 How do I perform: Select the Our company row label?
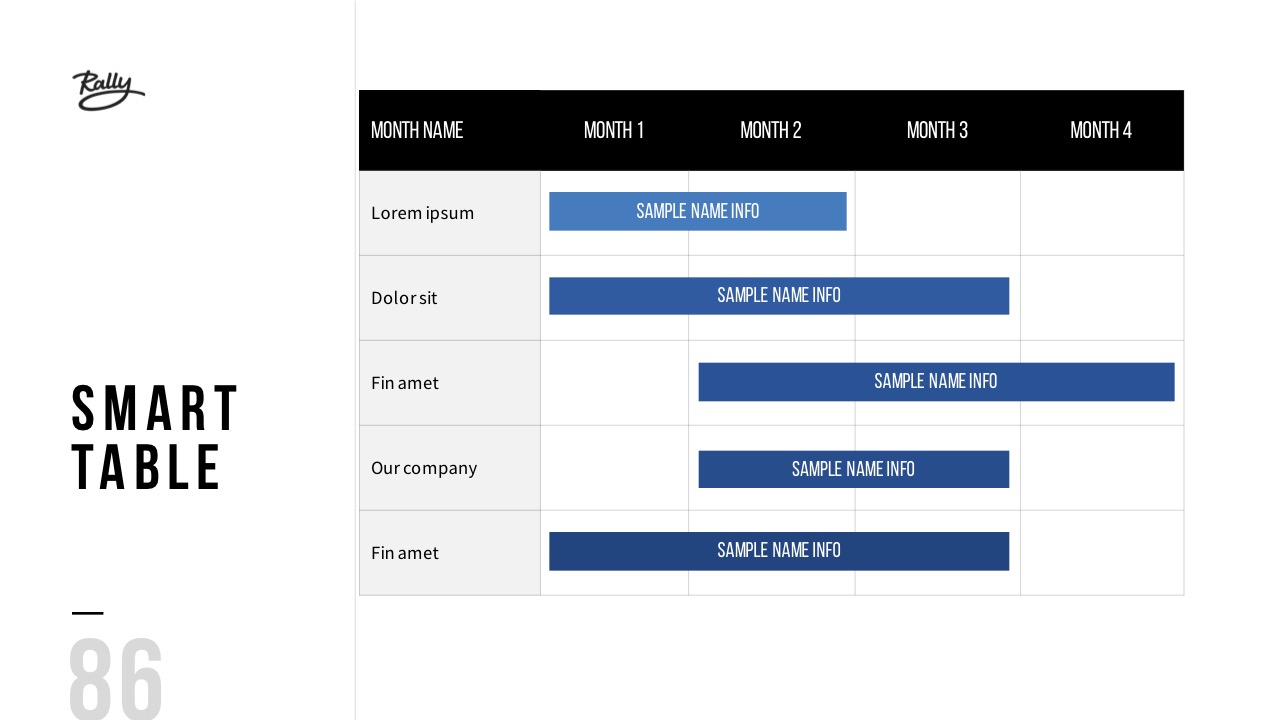(424, 468)
